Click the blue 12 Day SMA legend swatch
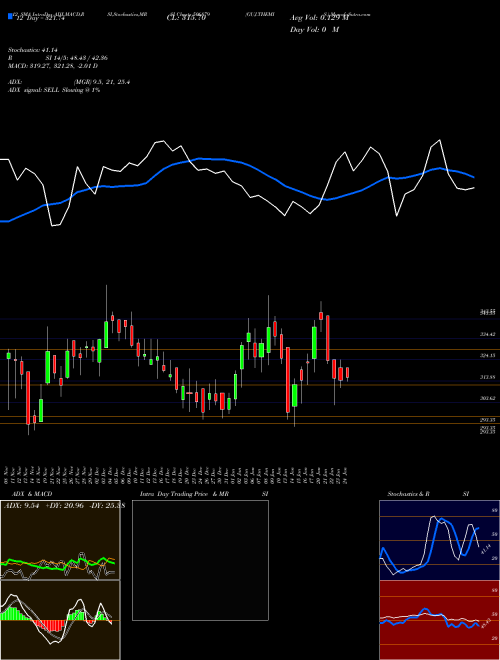Screen dimensions: 500x660 tap(10, 16)
